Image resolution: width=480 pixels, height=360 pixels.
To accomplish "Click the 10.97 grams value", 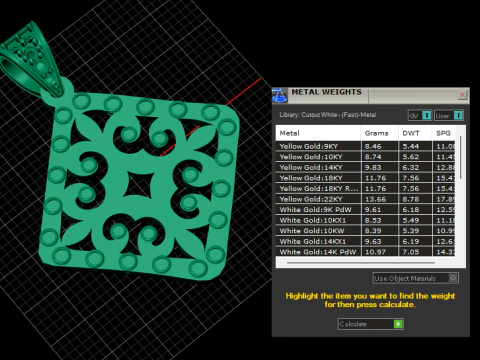I will tap(376, 252).
